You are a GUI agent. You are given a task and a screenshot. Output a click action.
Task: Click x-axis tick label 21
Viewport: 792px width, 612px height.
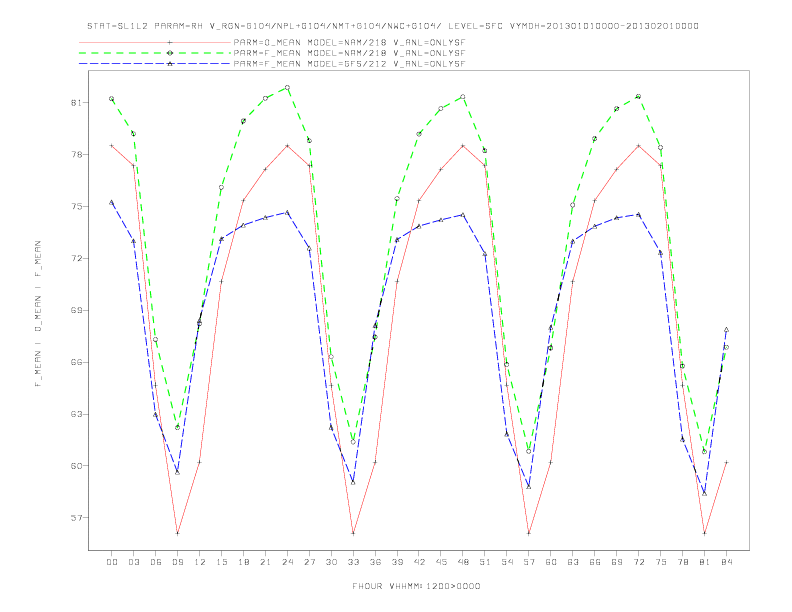pos(265,562)
